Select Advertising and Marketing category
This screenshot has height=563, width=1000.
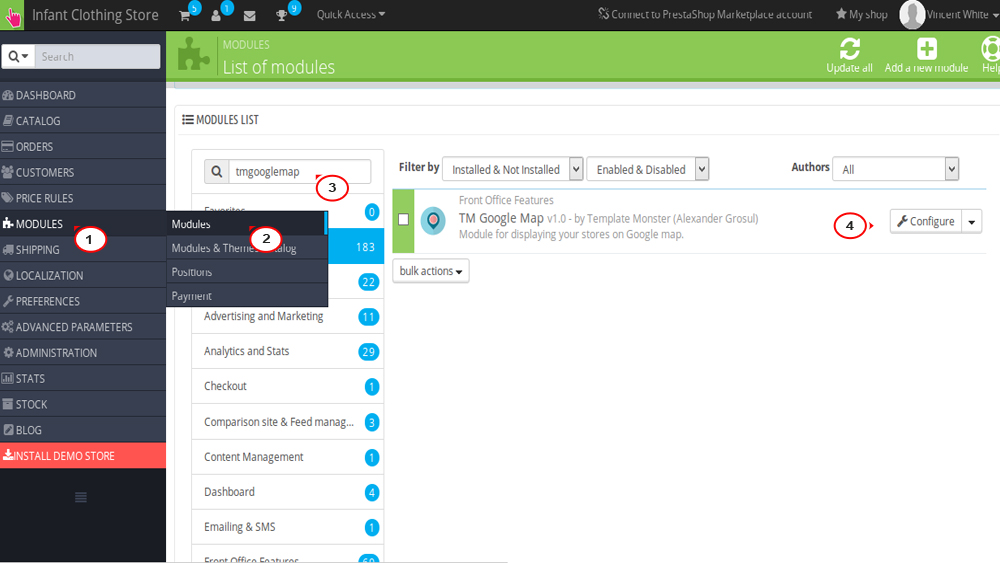288,316
